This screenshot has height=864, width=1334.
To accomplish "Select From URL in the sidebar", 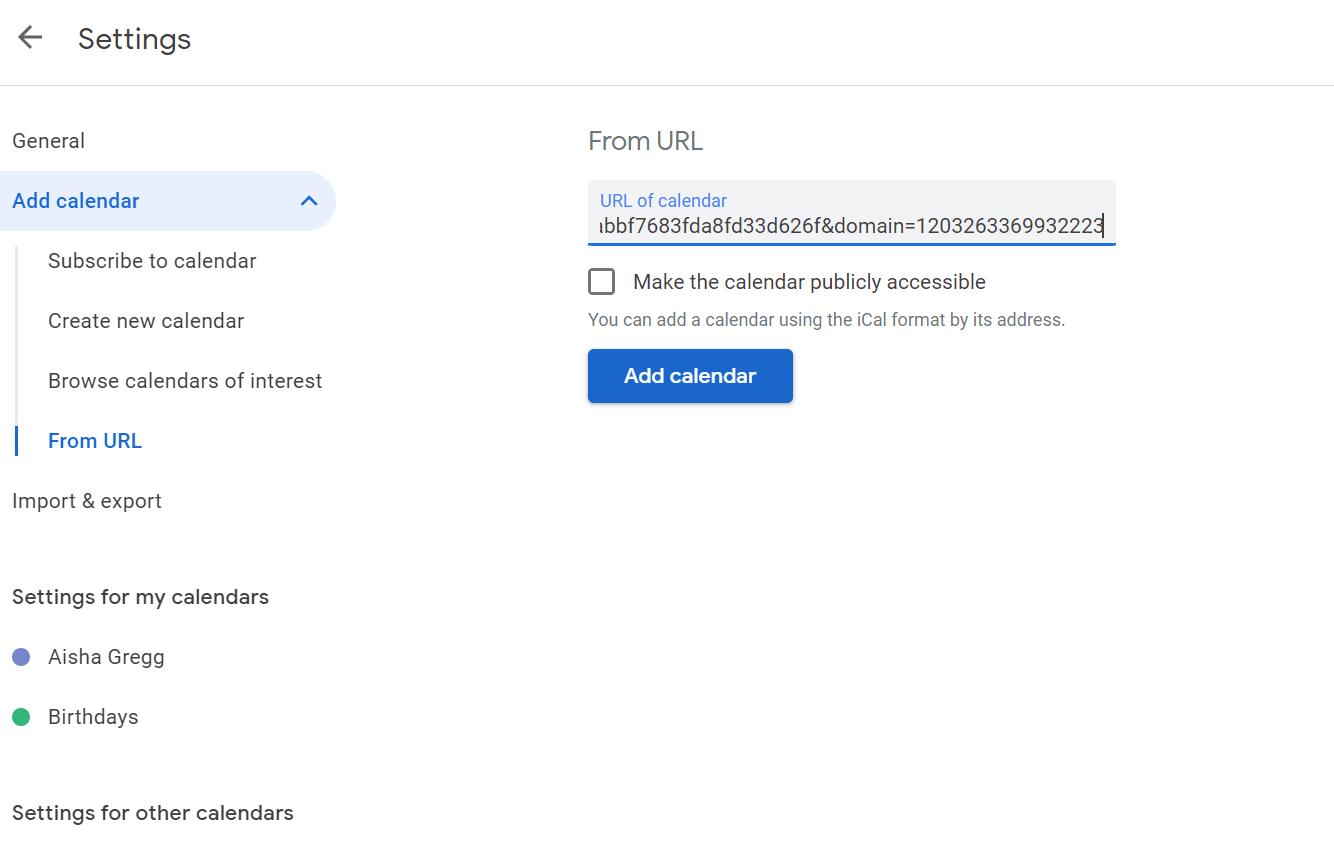I will click(95, 441).
